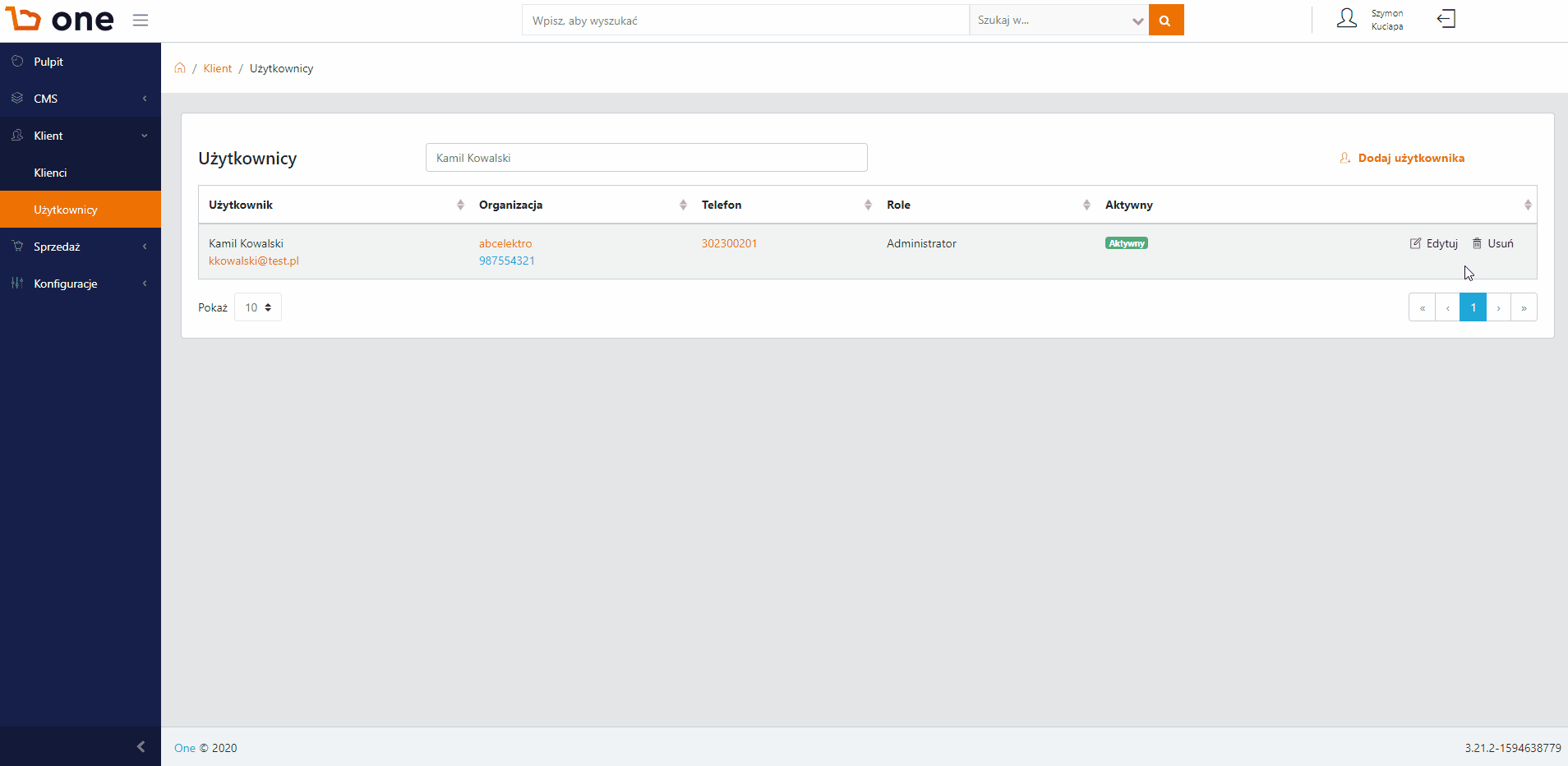Go to previous page of results
Viewport: 1568px width, 766px height.
point(1448,307)
